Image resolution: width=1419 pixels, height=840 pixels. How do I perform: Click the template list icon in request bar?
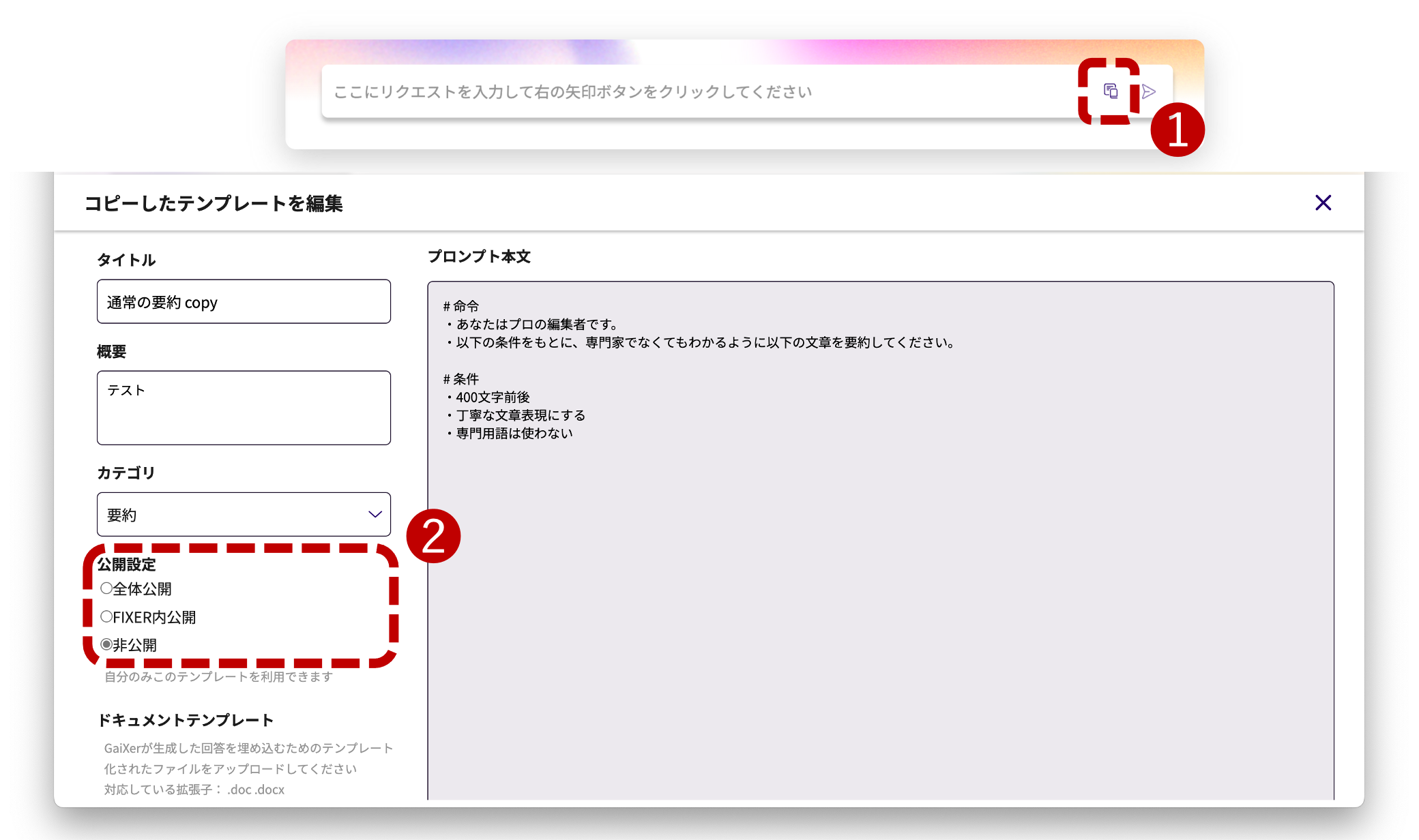point(1111,91)
